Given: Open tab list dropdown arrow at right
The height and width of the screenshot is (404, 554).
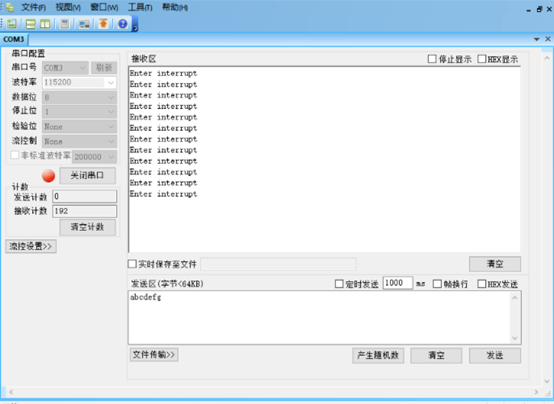Looking at the screenshot, I should tap(536, 39).
